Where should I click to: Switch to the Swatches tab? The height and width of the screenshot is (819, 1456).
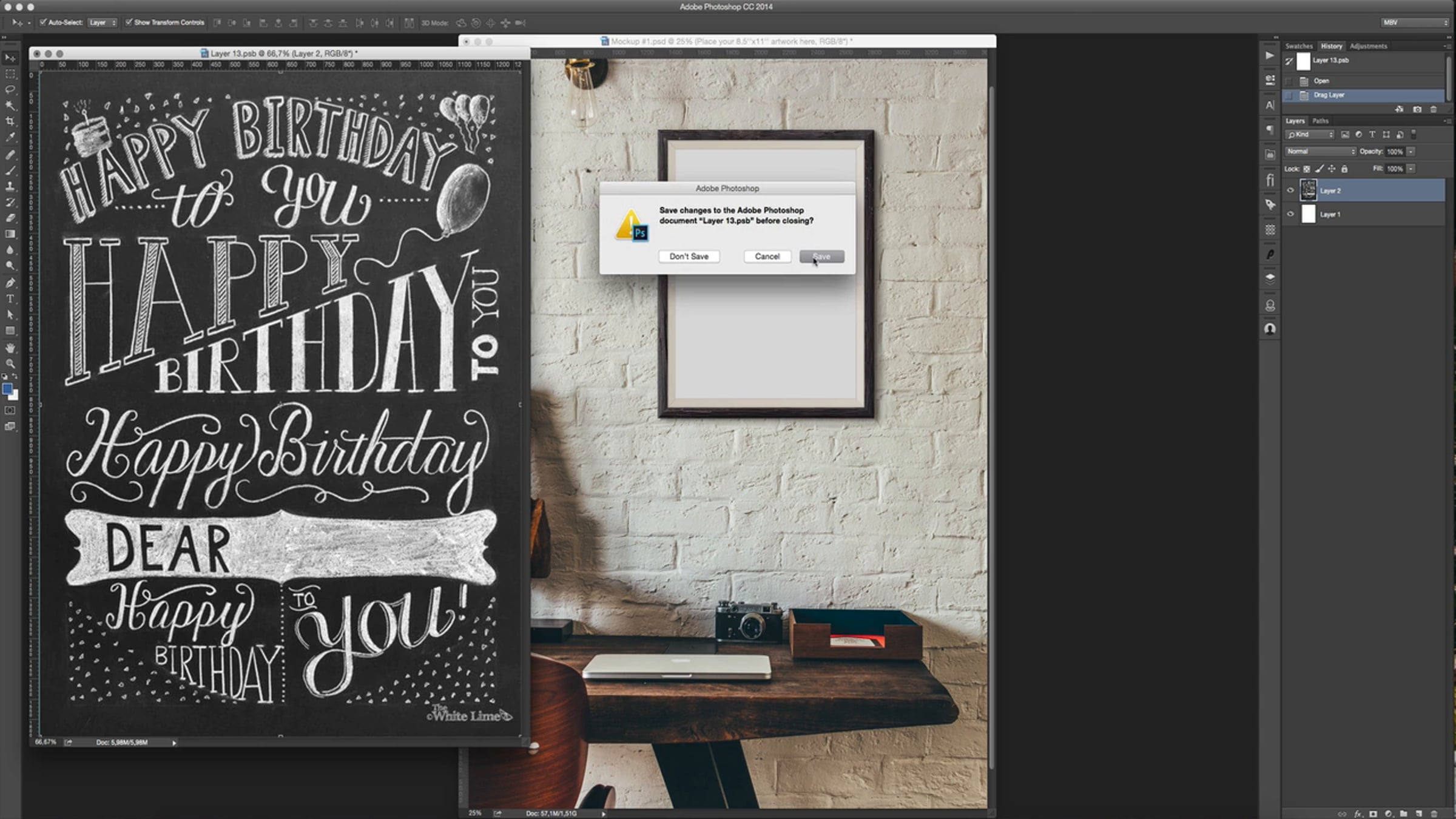click(x=1299, y=46)
